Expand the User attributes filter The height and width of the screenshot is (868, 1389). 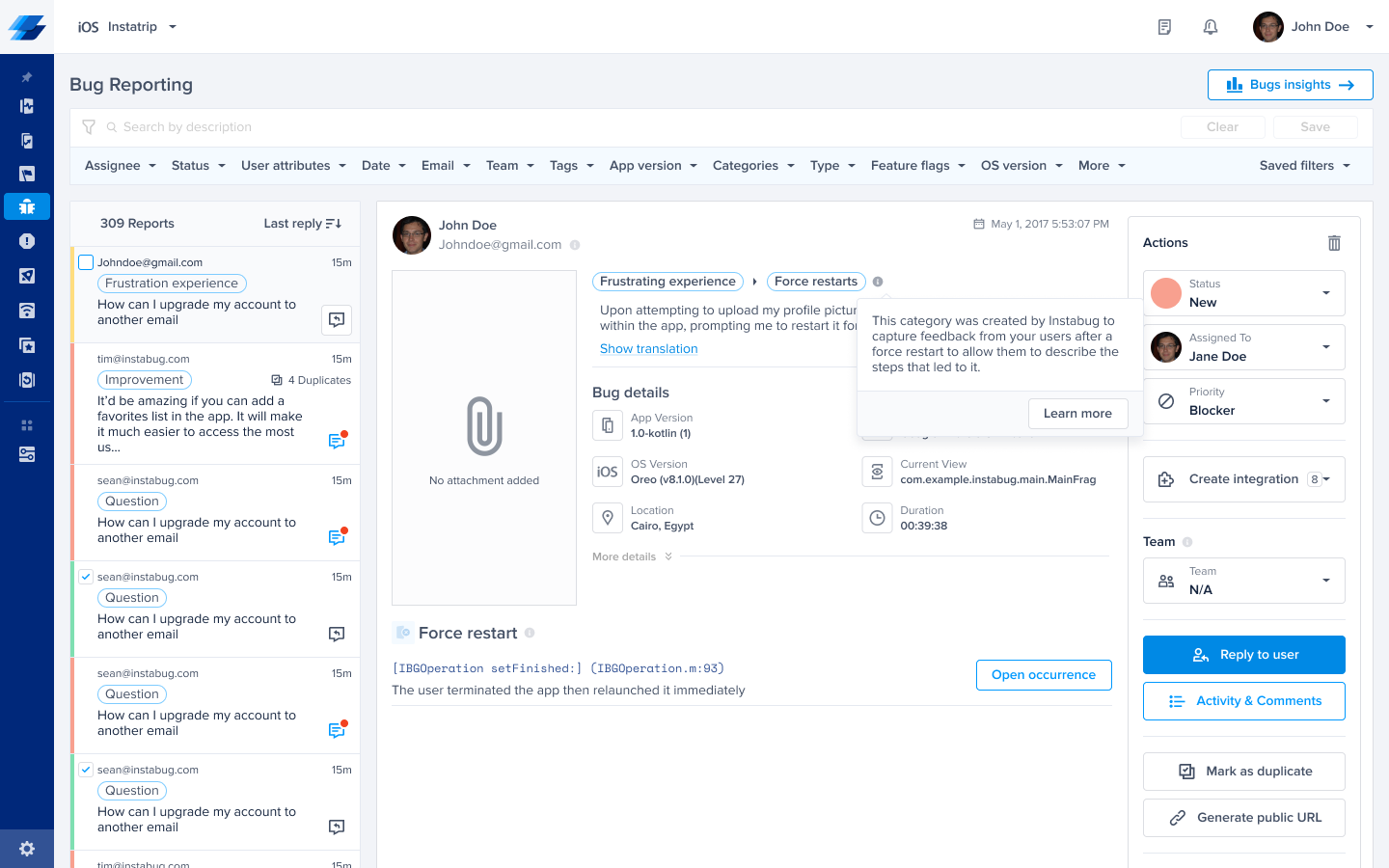[293, 166]
